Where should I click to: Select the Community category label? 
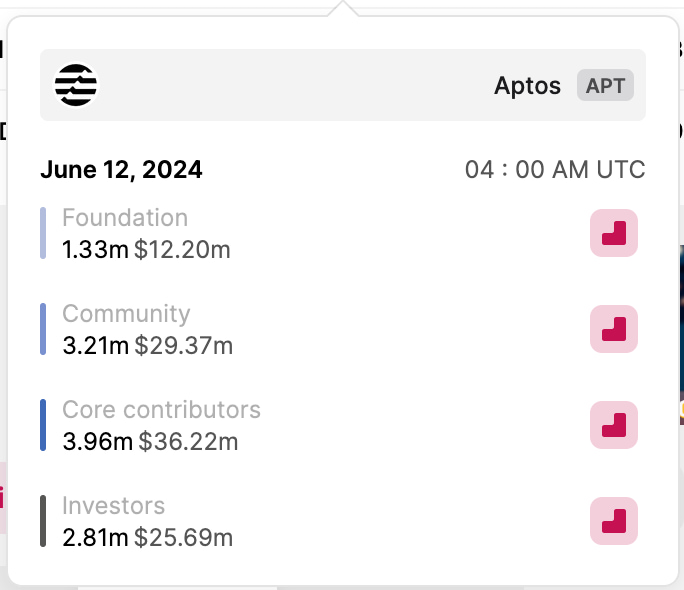(126, 314)
